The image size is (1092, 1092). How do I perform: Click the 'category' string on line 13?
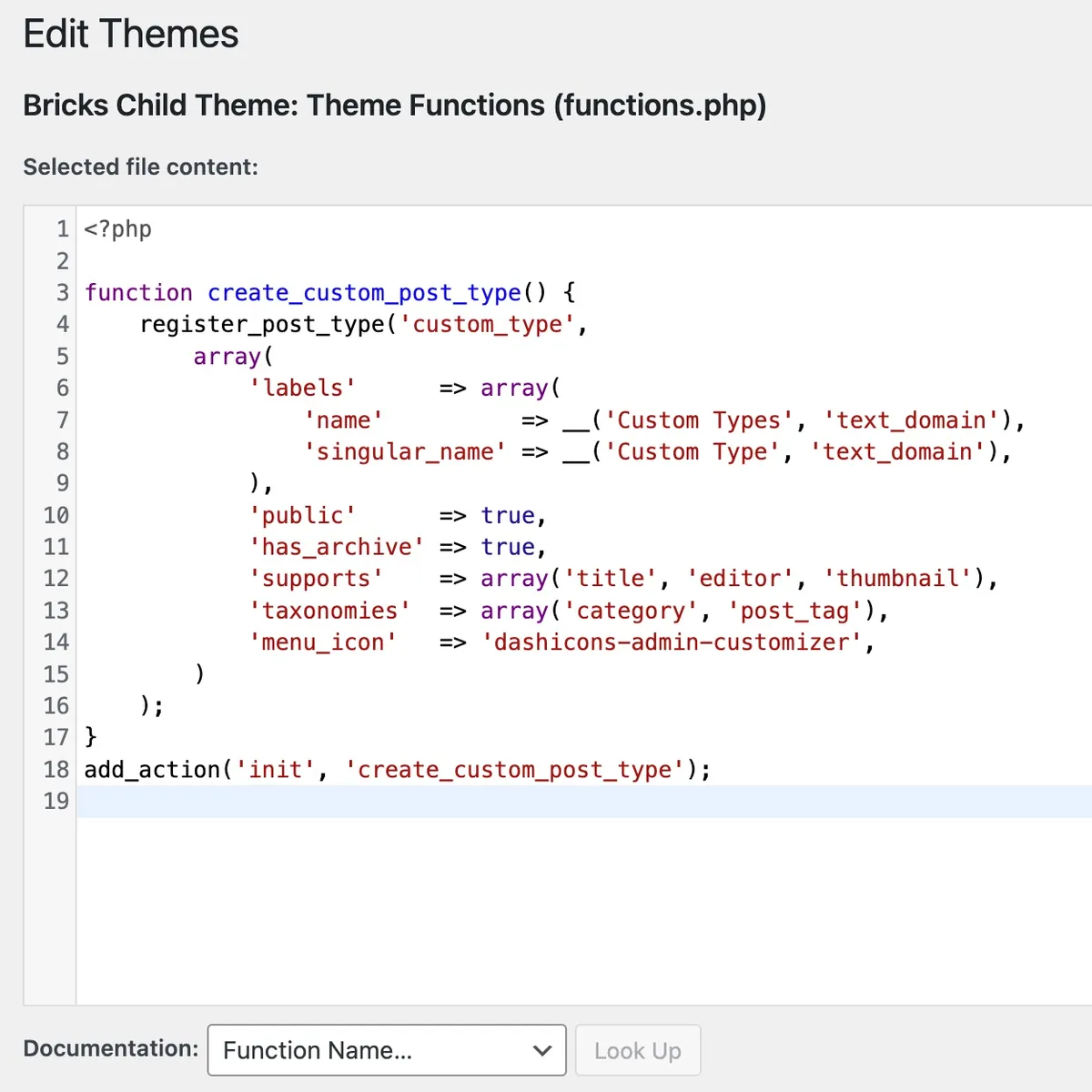[632, 611]
